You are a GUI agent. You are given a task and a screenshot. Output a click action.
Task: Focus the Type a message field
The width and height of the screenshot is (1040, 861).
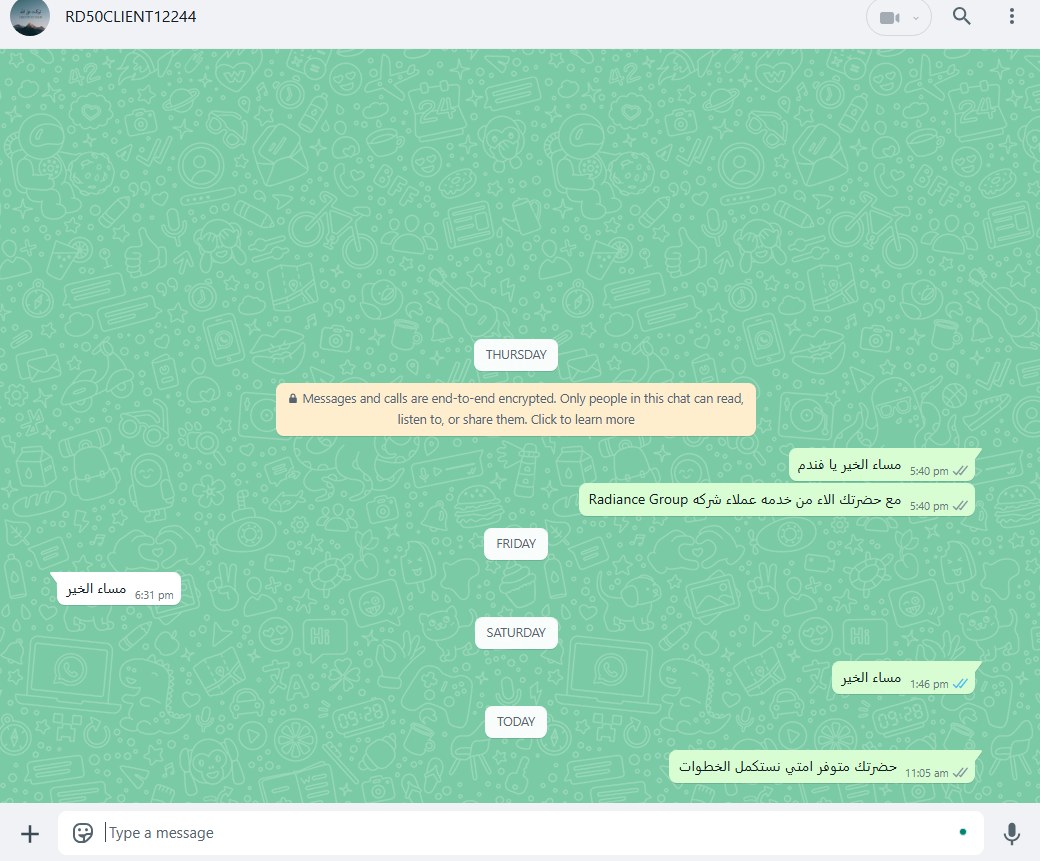click(521, 833)
